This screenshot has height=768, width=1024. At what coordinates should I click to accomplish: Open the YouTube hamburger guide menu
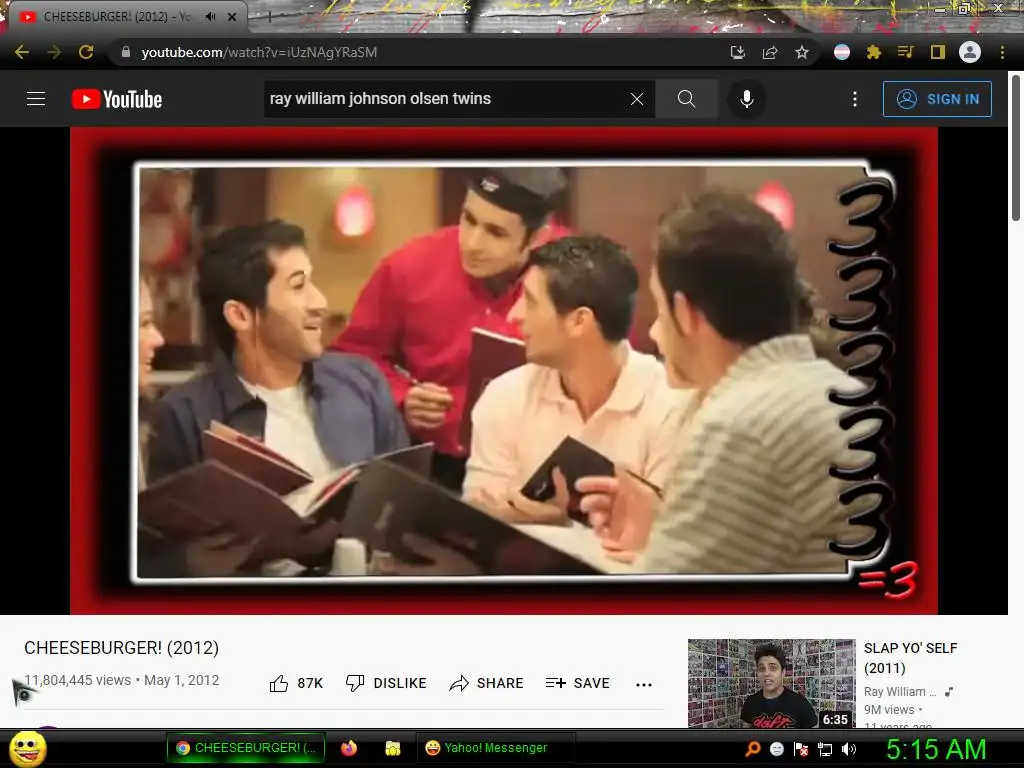tap(36, 99)
